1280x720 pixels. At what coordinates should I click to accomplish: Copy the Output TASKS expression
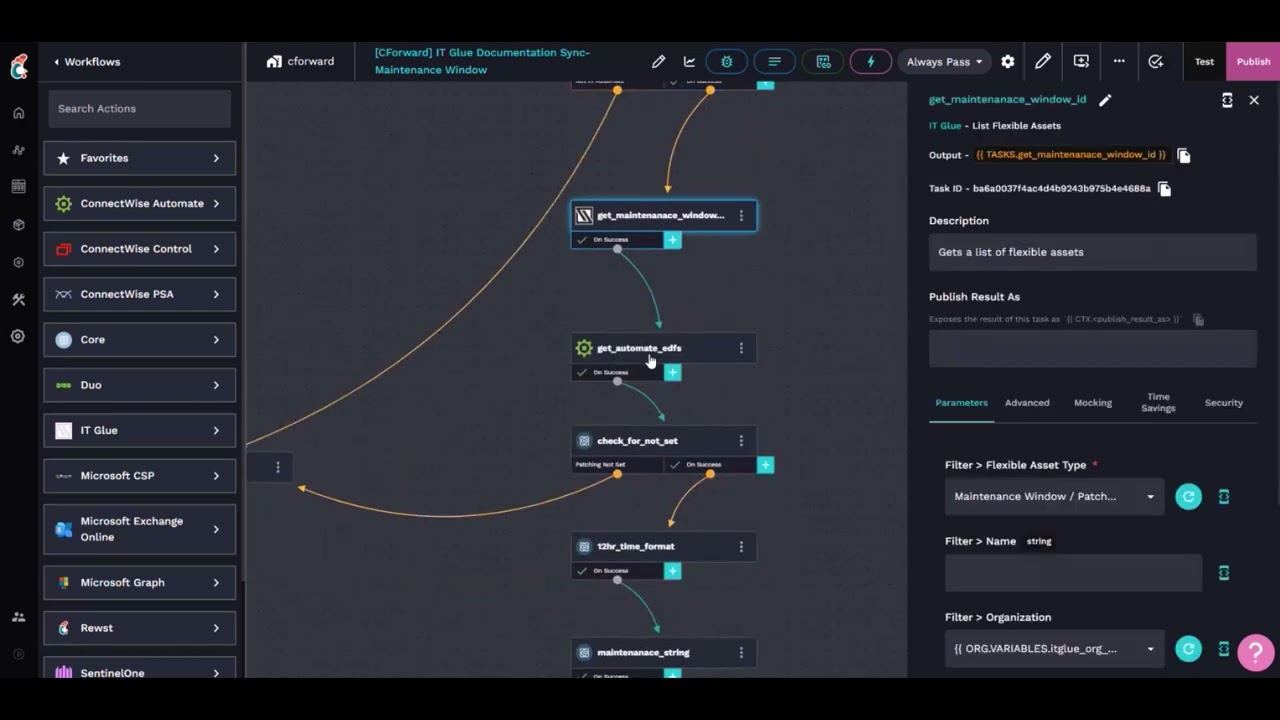coord(1184,155)
